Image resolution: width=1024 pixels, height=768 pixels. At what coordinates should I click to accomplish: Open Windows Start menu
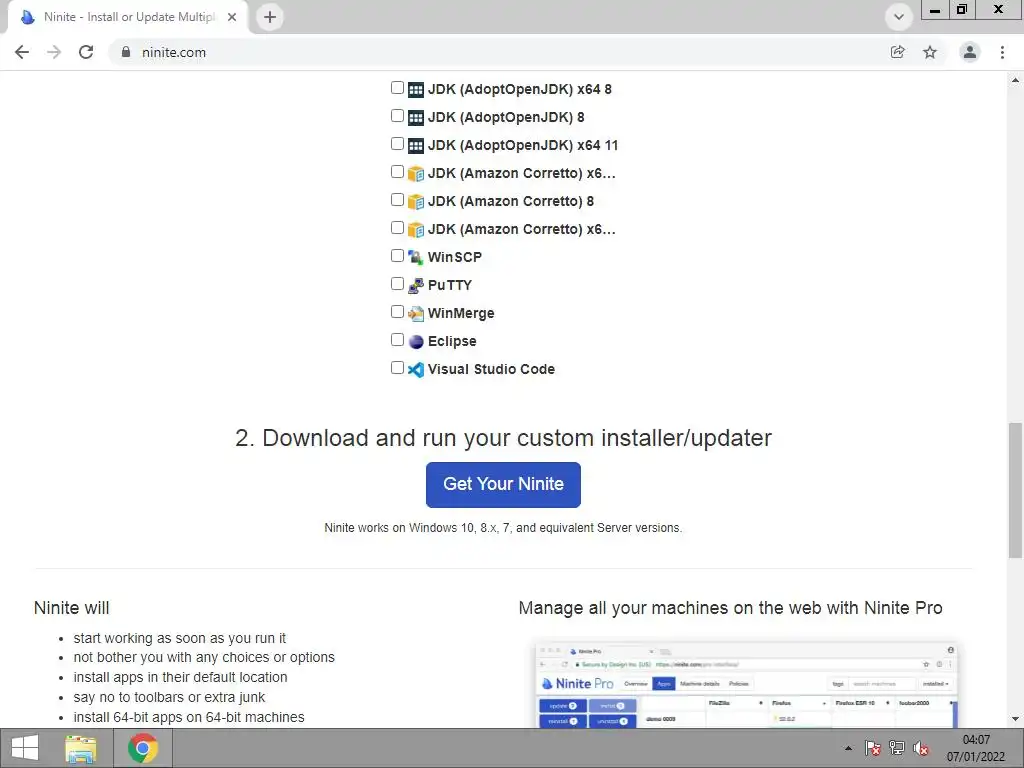(25, 748)
